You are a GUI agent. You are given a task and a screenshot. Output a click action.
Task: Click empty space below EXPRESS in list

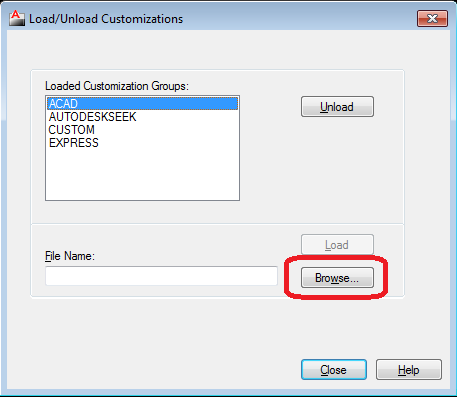[x=143, y=174]
